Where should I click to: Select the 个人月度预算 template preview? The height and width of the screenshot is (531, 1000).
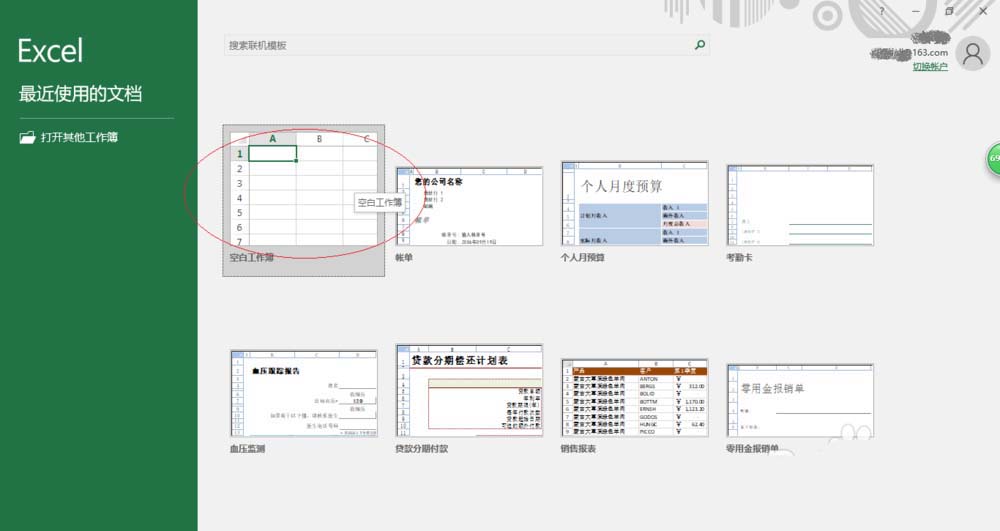coord(634,203)
